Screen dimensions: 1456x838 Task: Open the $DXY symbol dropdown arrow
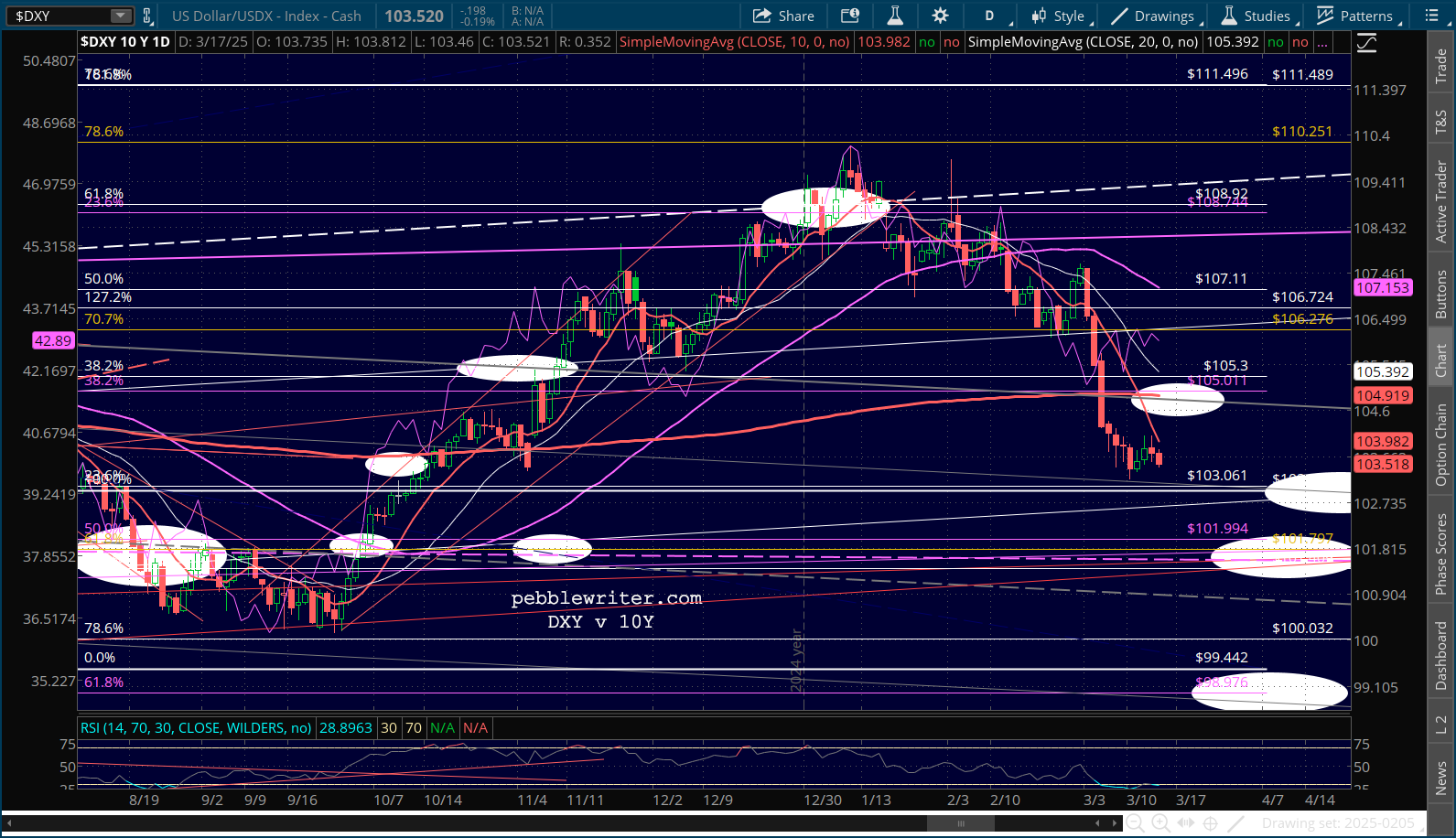[121, 16]
